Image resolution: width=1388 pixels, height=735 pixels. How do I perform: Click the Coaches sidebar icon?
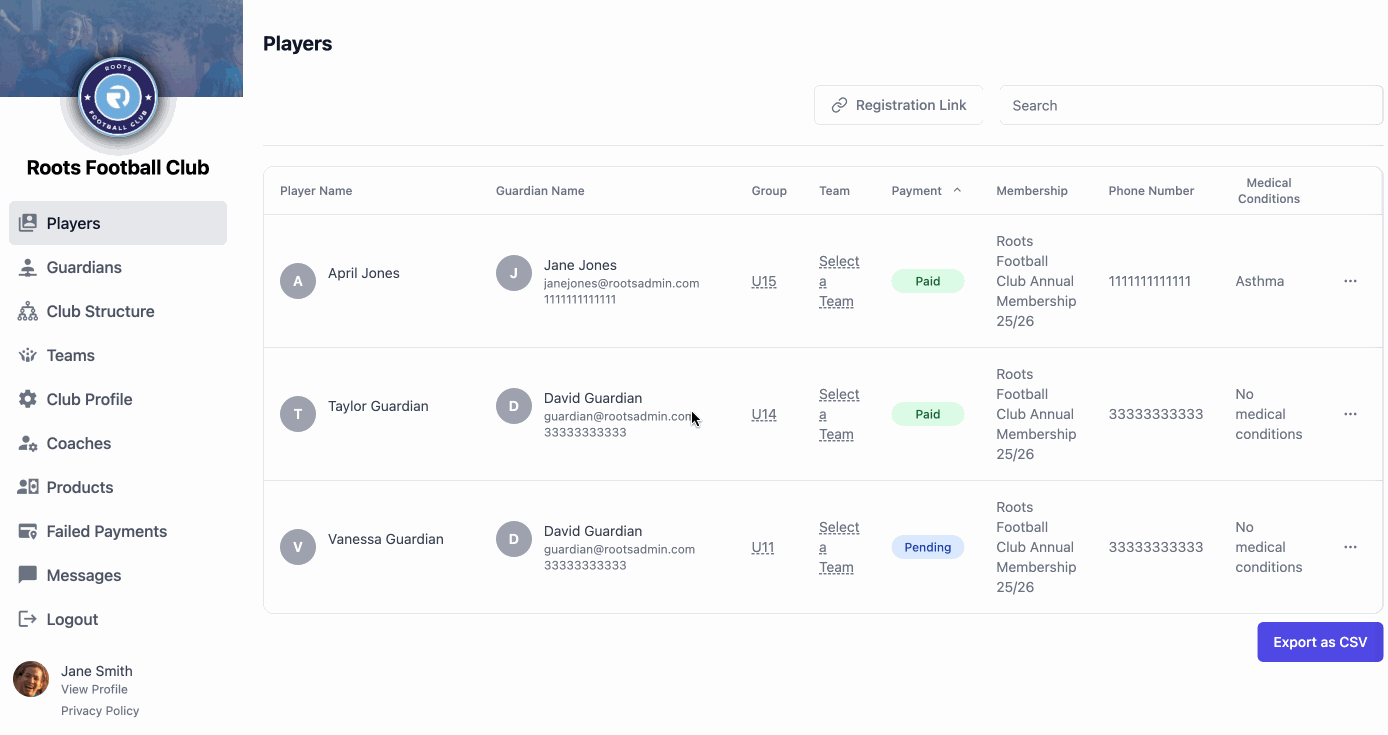(28, 443)
